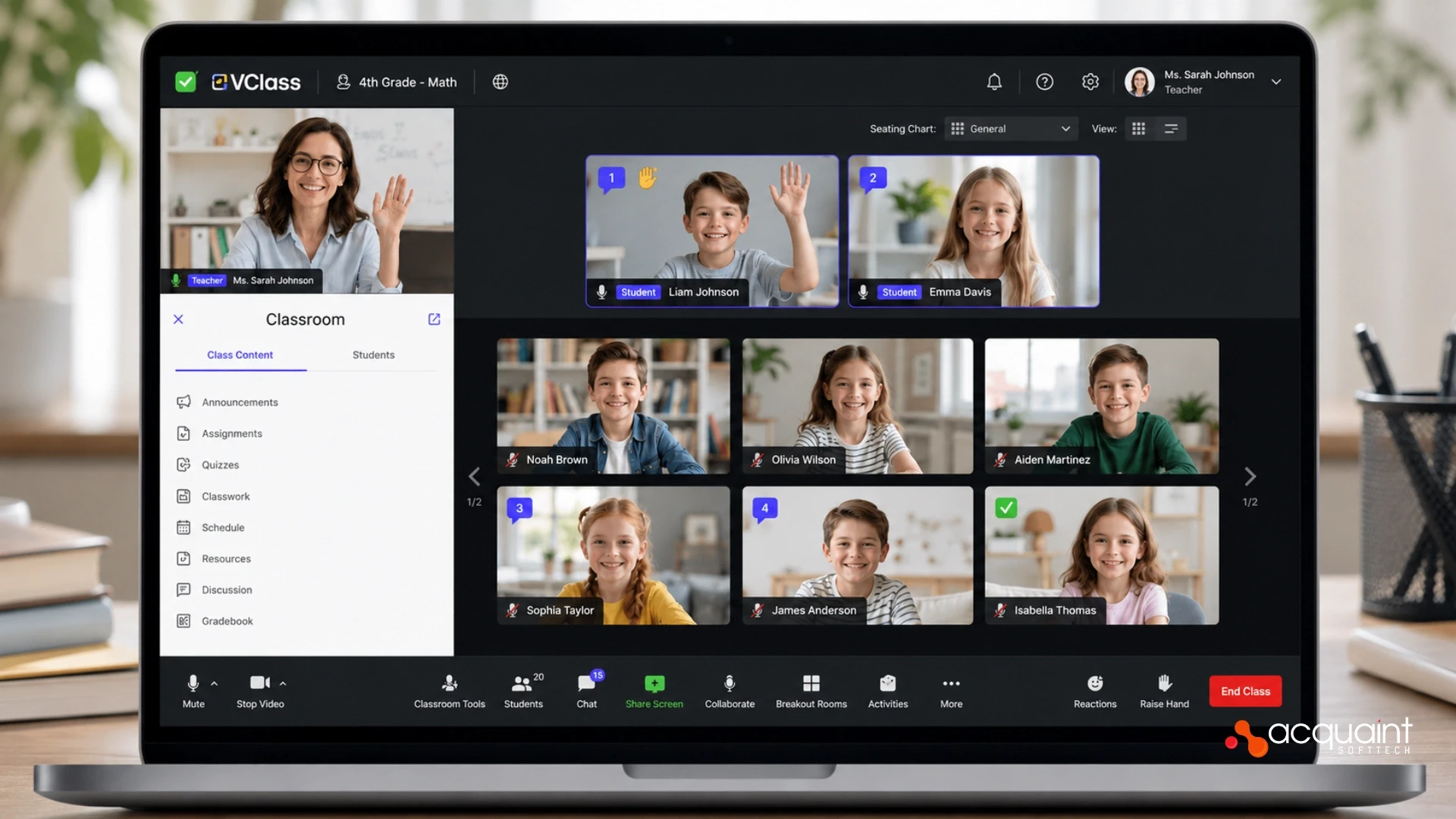Open the Activities panel
Viewport: 1456px width, 819px height.
(x=888, y=692)
